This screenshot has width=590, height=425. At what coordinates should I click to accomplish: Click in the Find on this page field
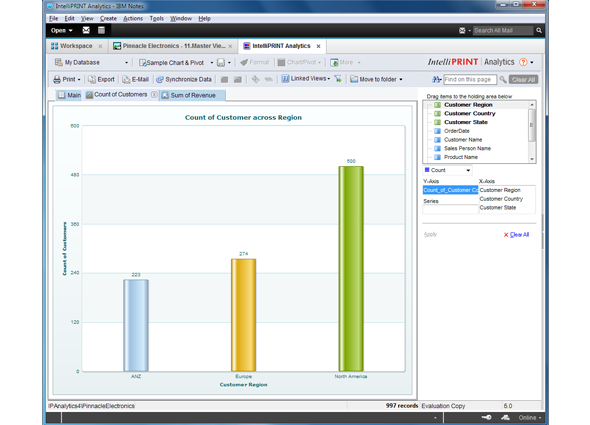tap(470, 79)
